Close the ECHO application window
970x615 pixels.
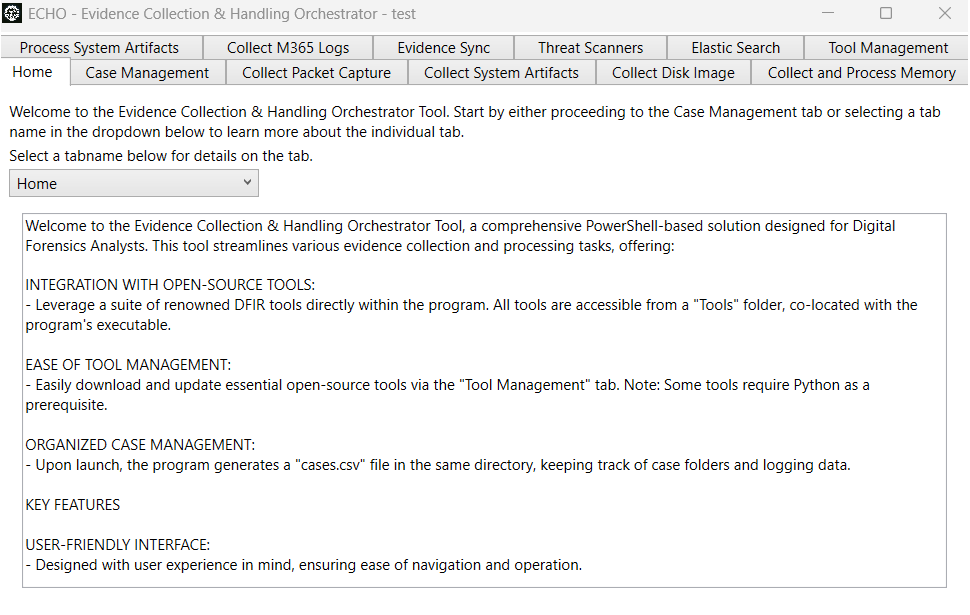pyautogui.click(x=944, y=13)
